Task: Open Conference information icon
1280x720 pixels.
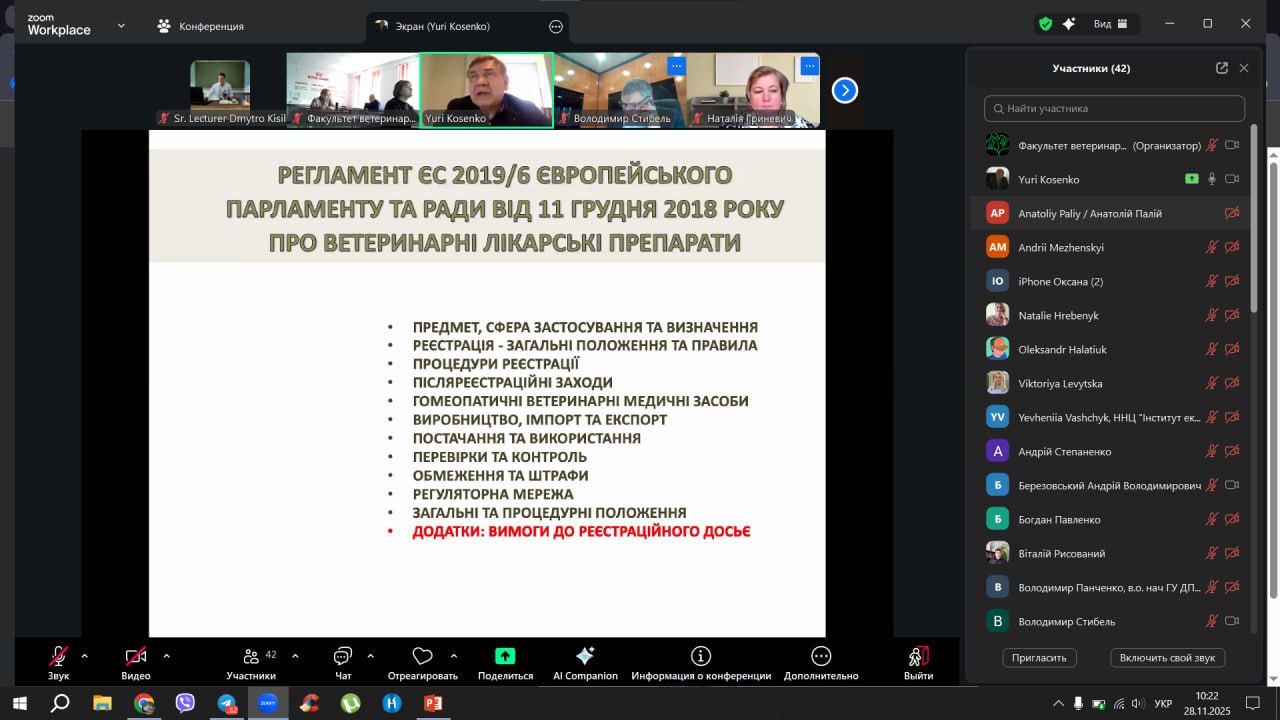Action: pyautogui.click(x=701, y=656)
